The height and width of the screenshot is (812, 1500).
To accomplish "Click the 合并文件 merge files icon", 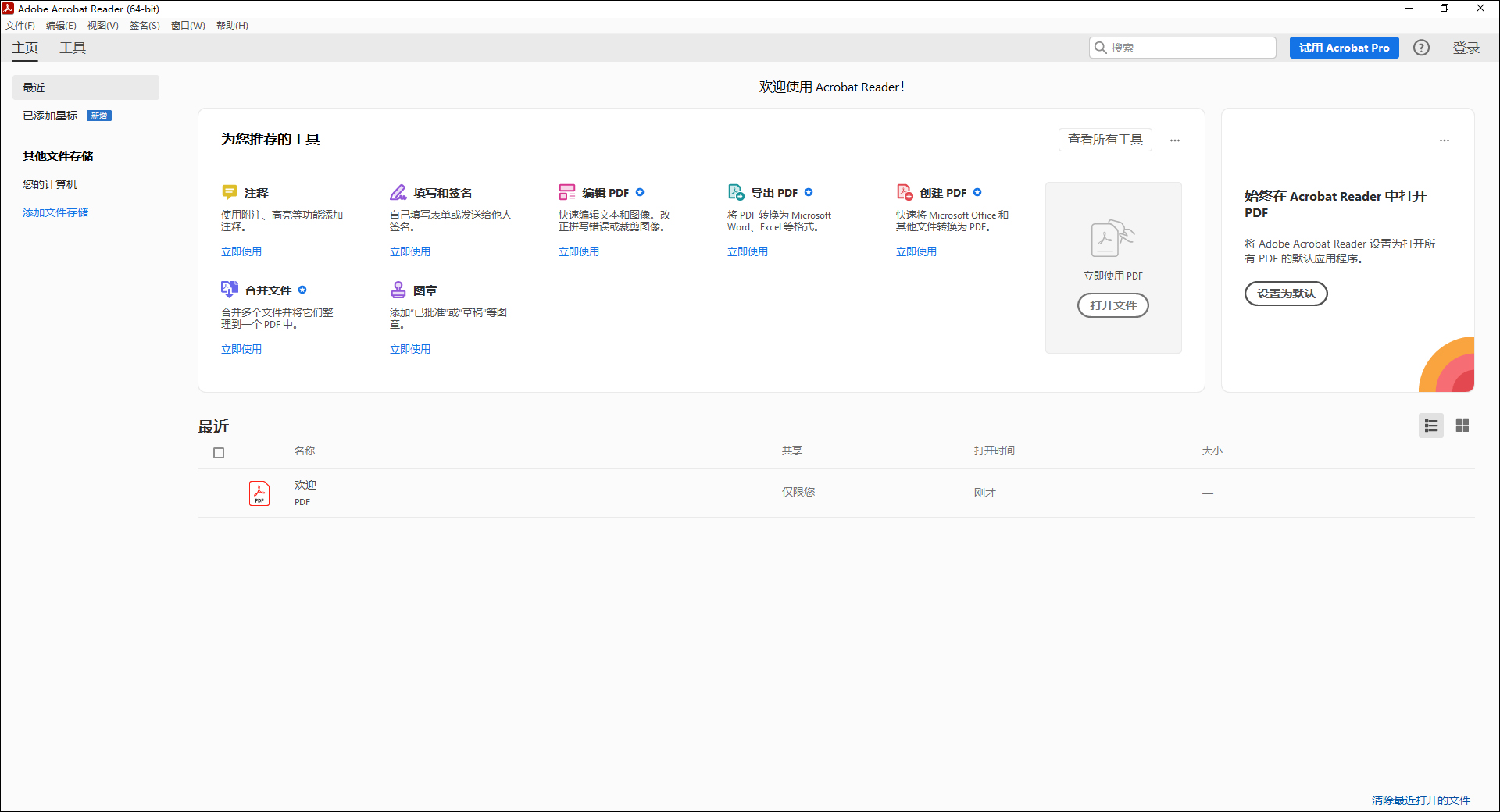I will pos(229,289).
